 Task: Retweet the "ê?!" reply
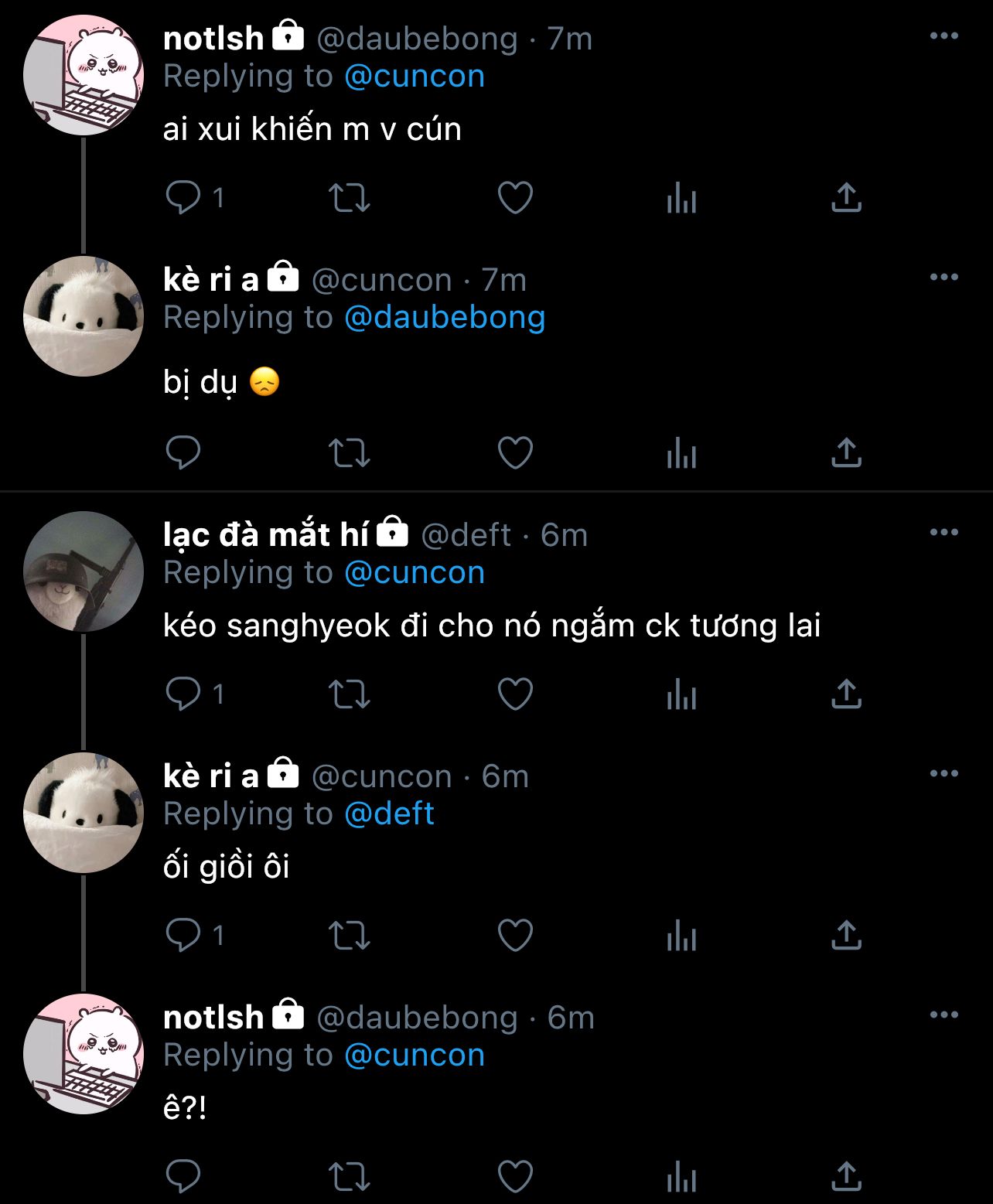tap(350, 1177)
